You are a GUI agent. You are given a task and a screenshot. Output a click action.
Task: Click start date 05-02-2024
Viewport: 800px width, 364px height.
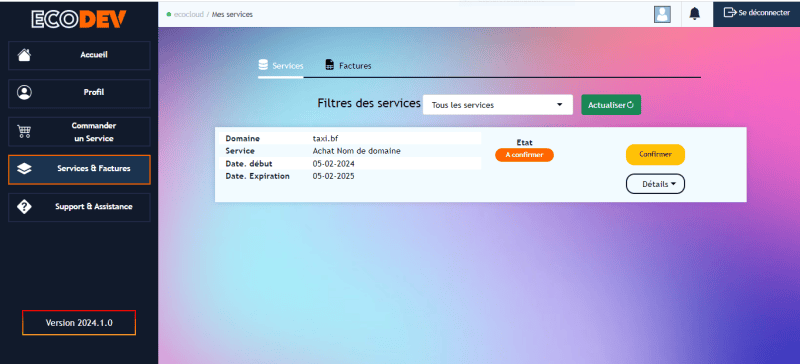(x=334, y=164)
